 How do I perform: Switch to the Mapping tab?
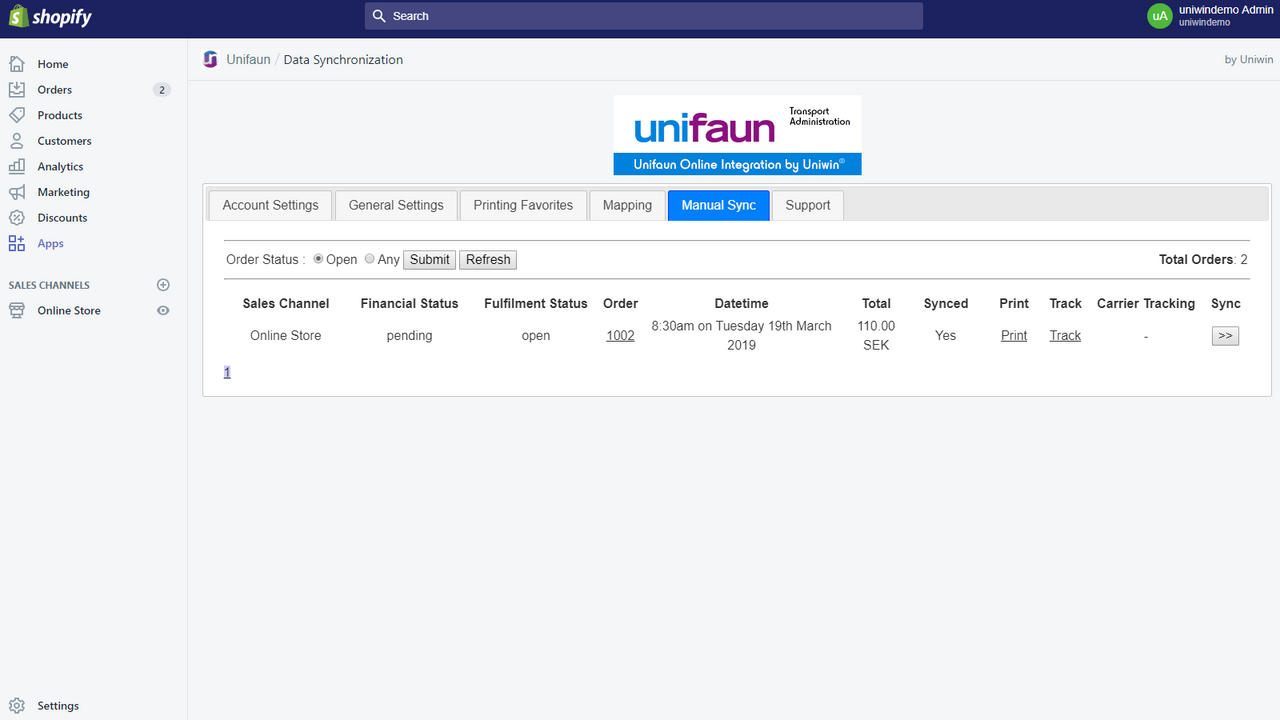pyautogui.click(x=627, y=205)
